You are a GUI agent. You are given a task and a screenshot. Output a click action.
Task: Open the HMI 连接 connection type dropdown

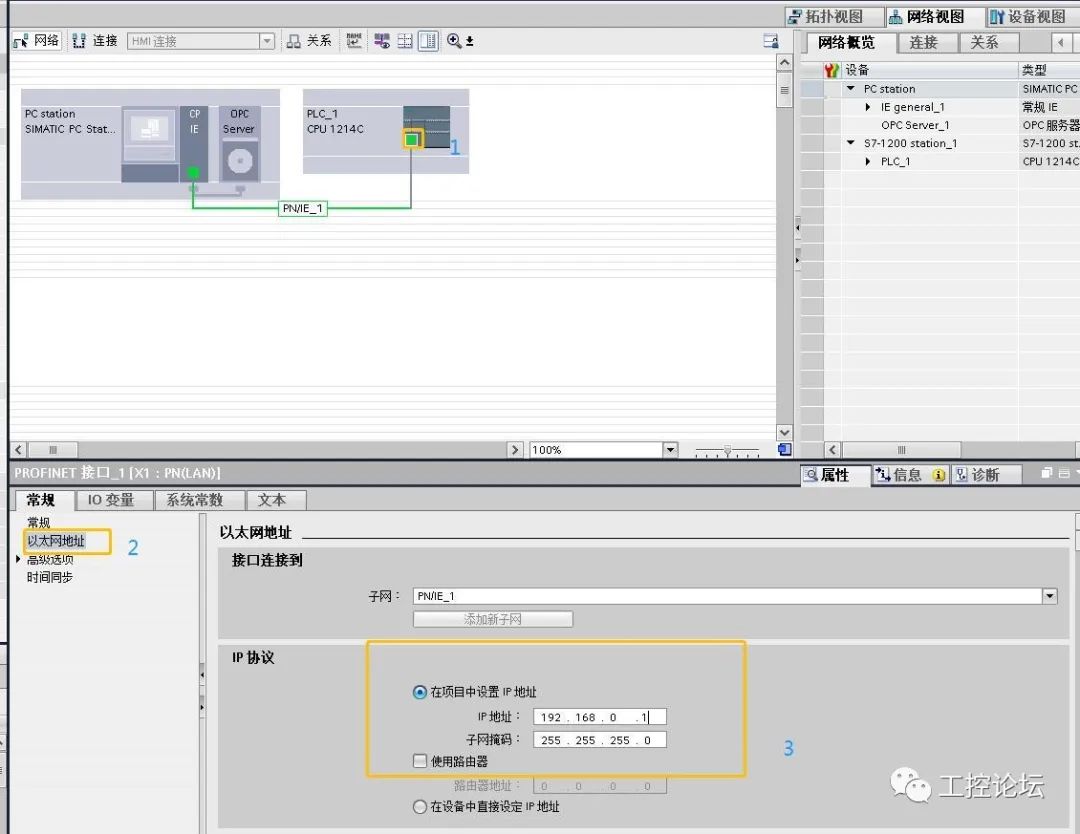point(267,41)
